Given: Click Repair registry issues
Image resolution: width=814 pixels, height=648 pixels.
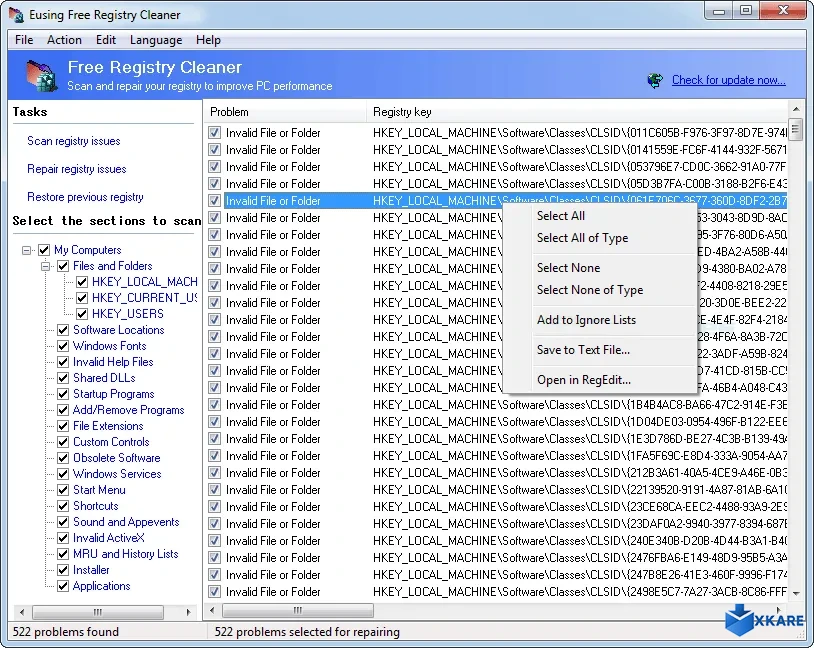Looking at the screenshot, I should tap(77, 169).
